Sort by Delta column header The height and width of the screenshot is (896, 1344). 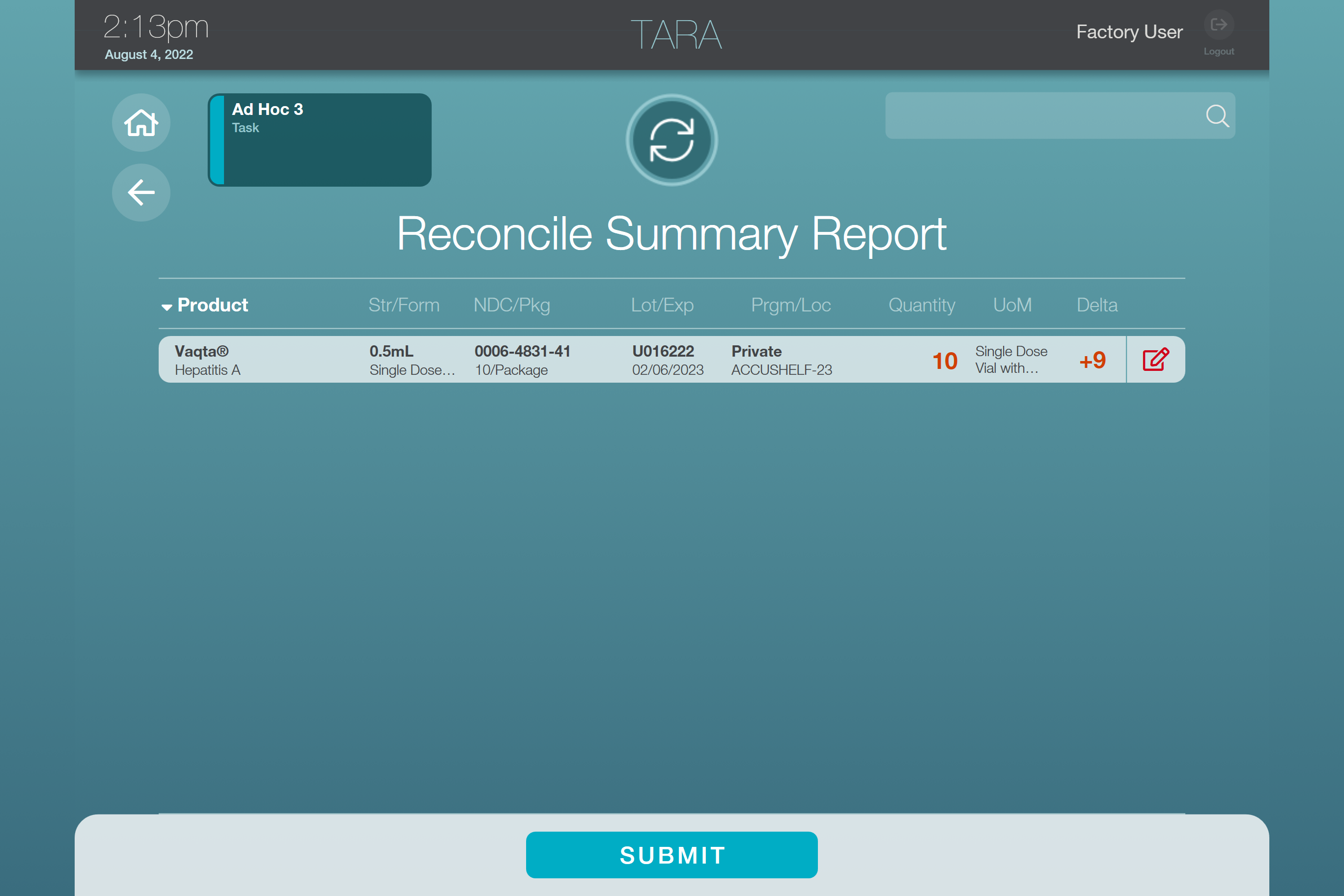[1096, 305]
